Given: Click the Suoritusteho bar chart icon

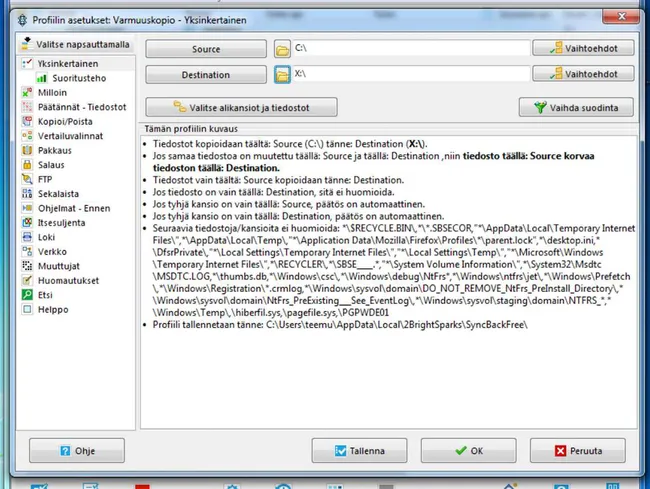Looking at the screenshot, I should [x=41, y=78].
